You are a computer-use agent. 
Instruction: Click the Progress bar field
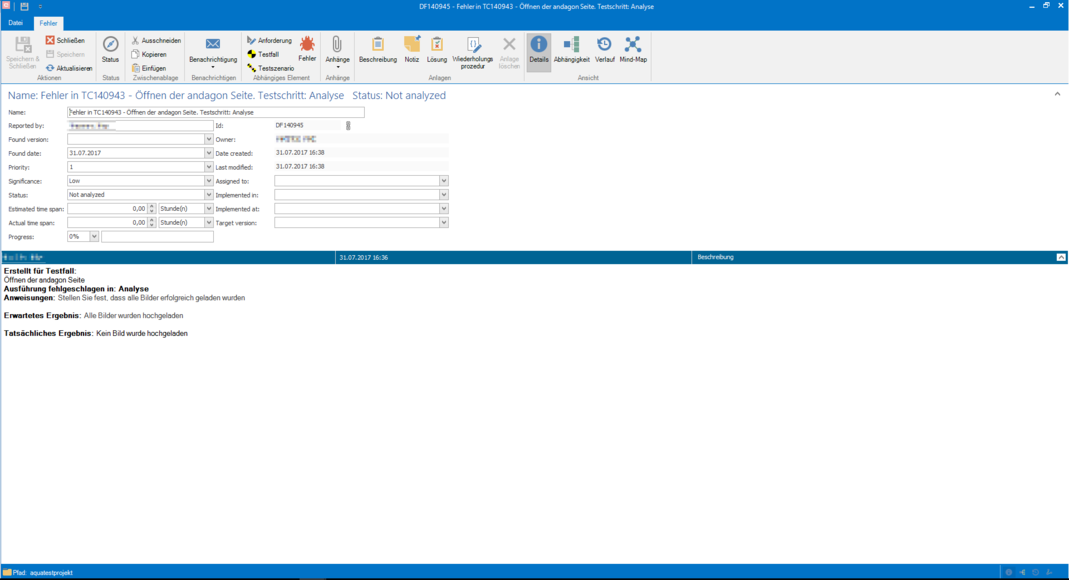pyautogui.click(x=157, y=237)
